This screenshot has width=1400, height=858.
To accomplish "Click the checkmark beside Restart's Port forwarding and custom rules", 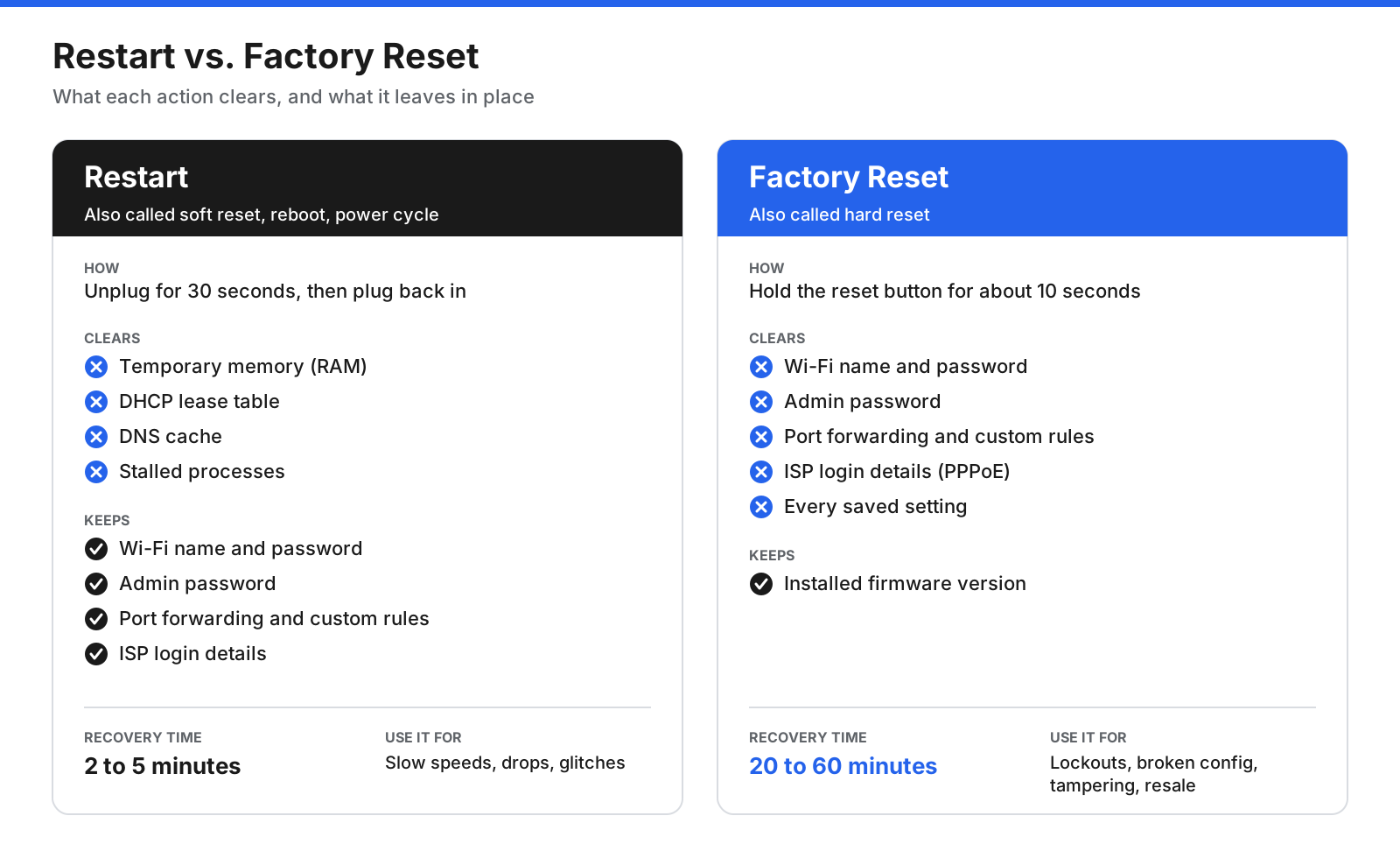I will 96,619.
